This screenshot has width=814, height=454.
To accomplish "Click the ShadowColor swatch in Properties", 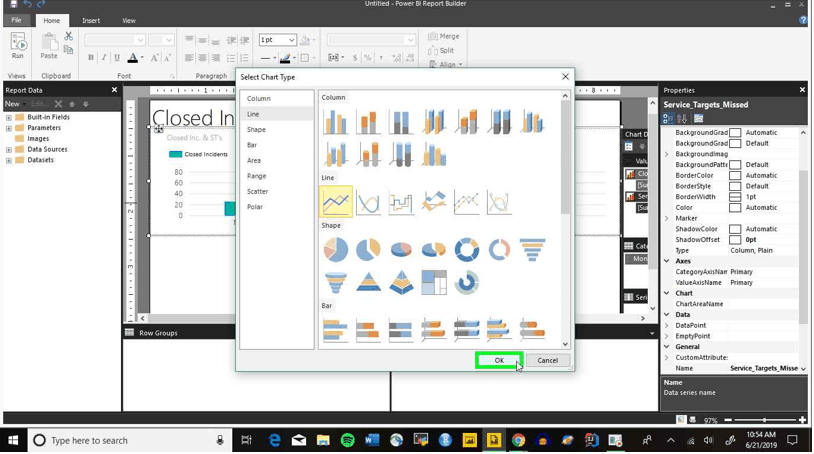I will tap(735, 229).
